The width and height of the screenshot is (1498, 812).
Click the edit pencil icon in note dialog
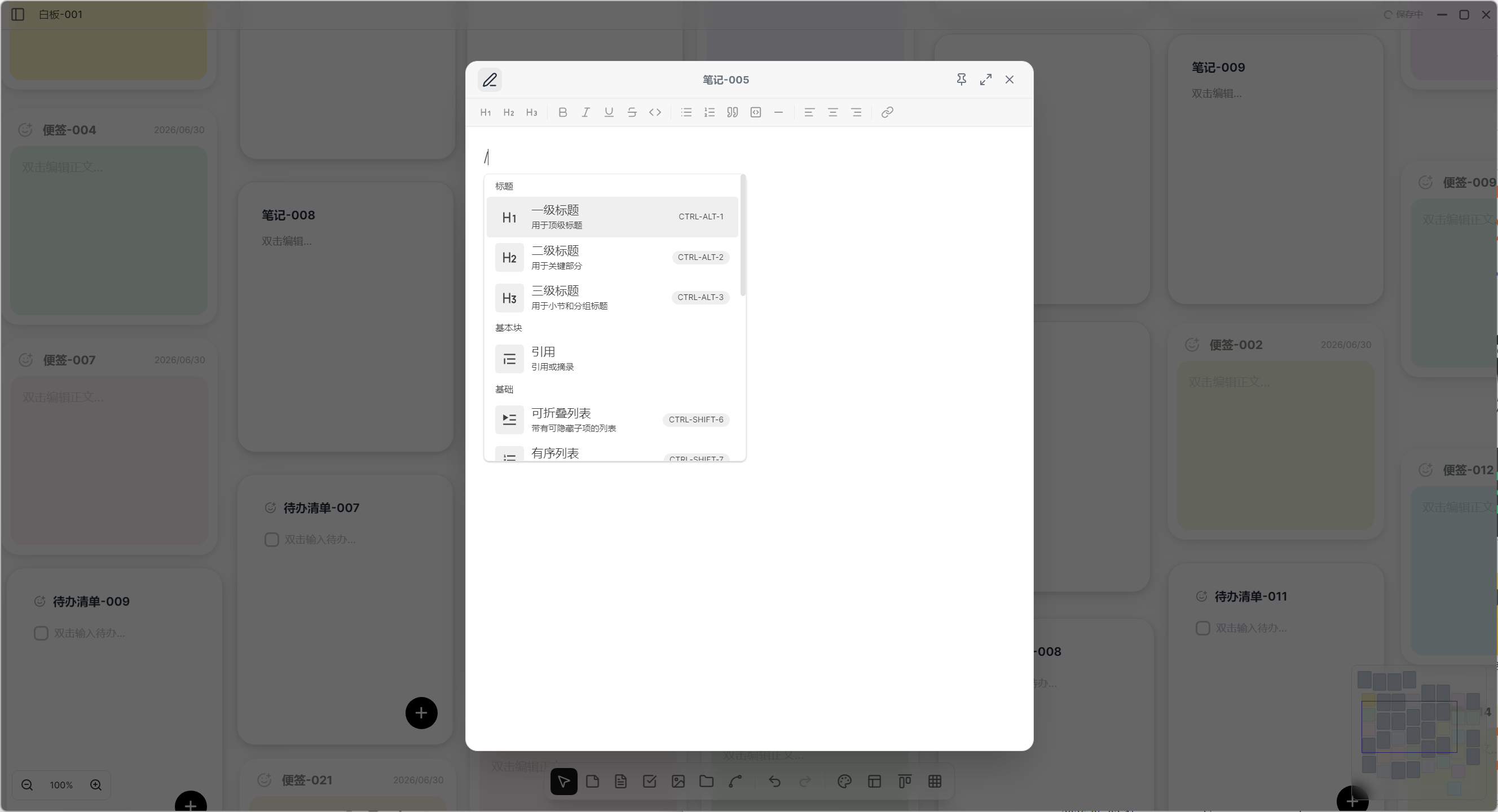(x=490, y=80)
